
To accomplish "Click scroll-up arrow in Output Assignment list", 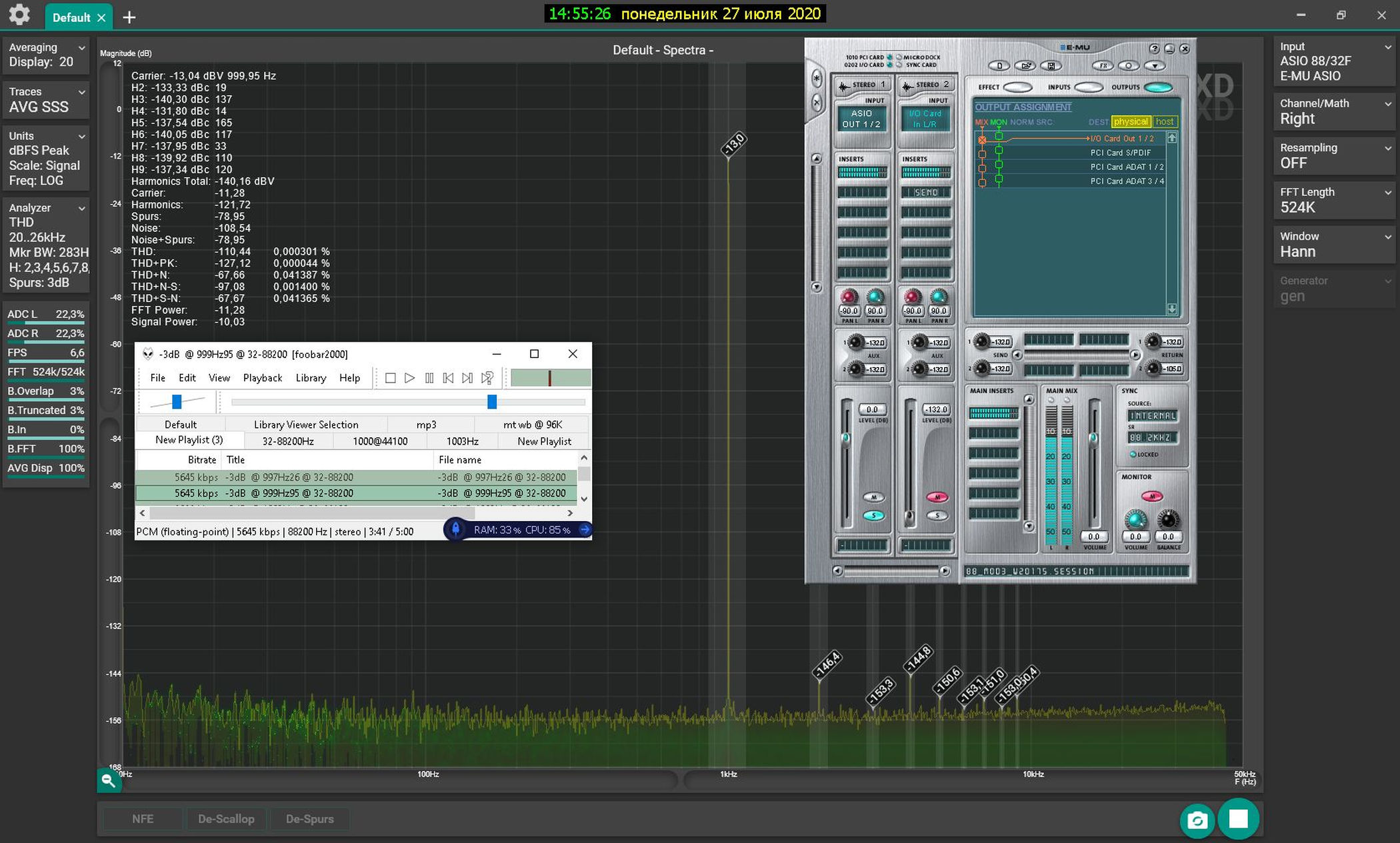I will tap(1172, 137).
